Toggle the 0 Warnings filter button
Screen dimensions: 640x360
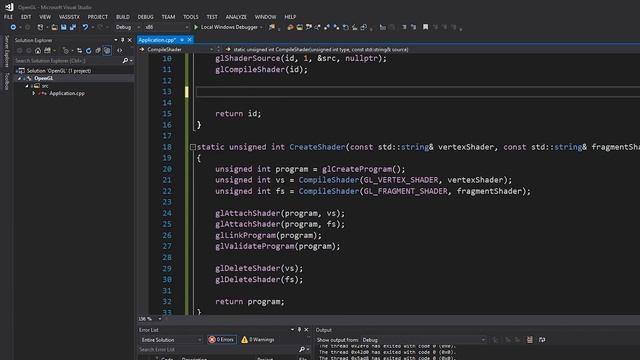pyautogui.click(x=258, y=340)
